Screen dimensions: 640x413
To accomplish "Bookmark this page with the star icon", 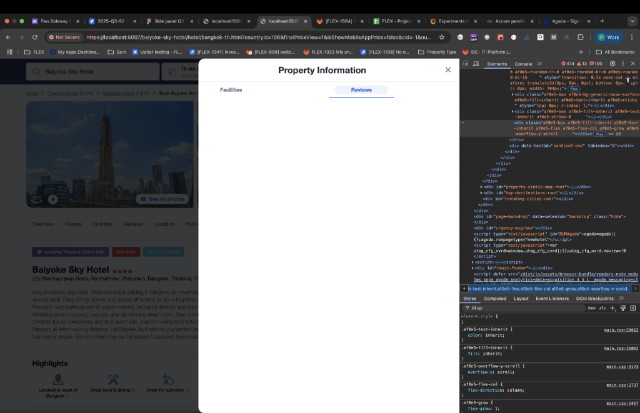I will click(442, 37).
